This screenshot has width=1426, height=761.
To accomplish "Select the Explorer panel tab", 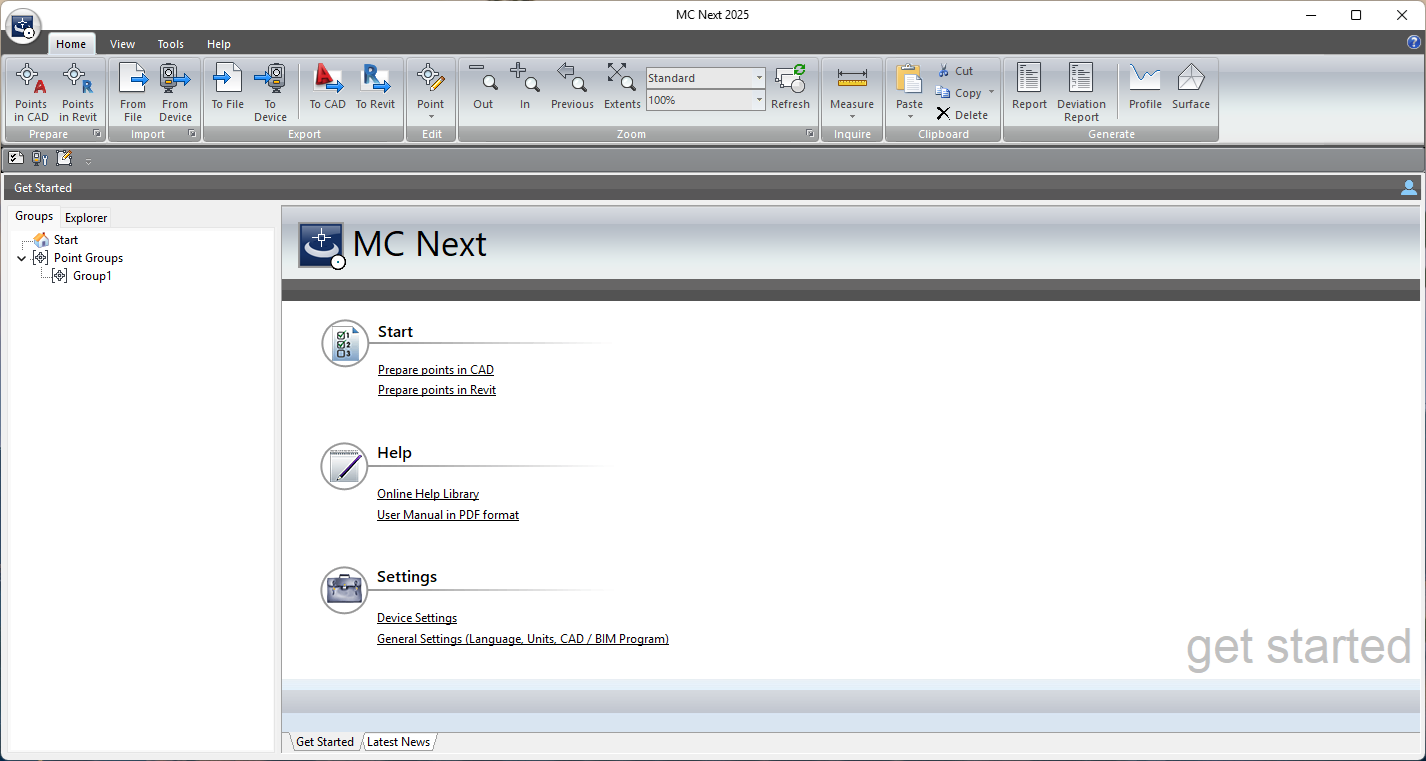I will [x=86, y=217].
